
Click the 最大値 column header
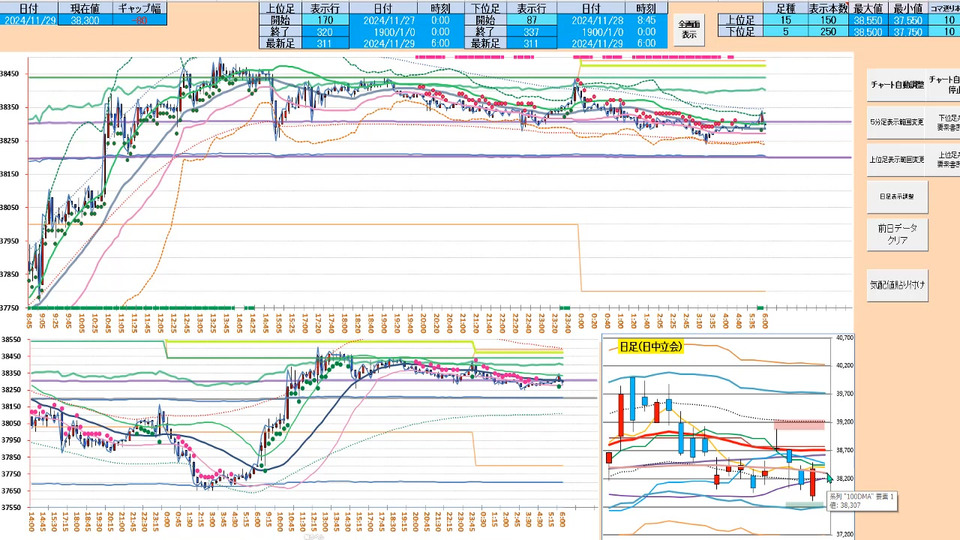tap(868, 9)
